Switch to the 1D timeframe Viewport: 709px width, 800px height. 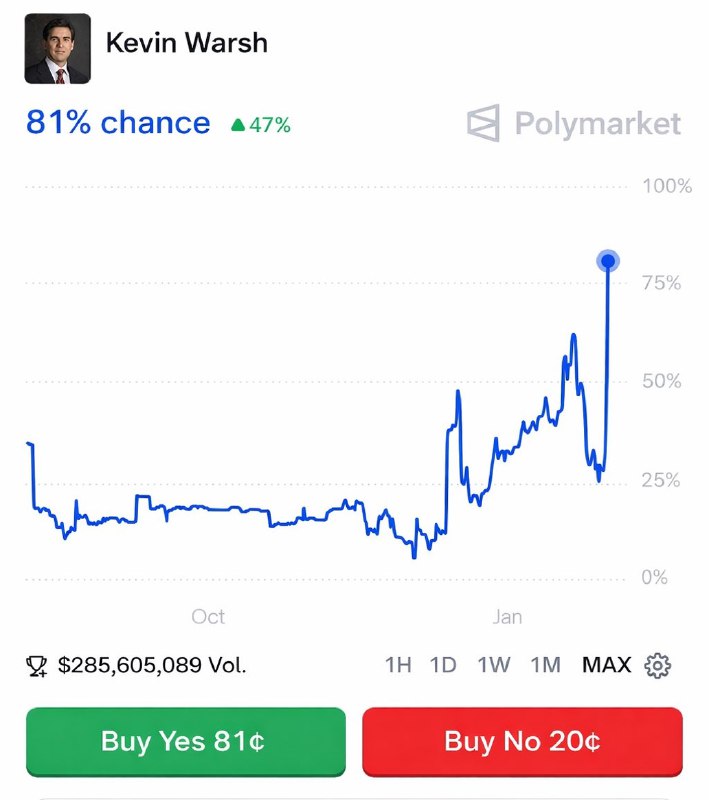(x=441, y=664)
